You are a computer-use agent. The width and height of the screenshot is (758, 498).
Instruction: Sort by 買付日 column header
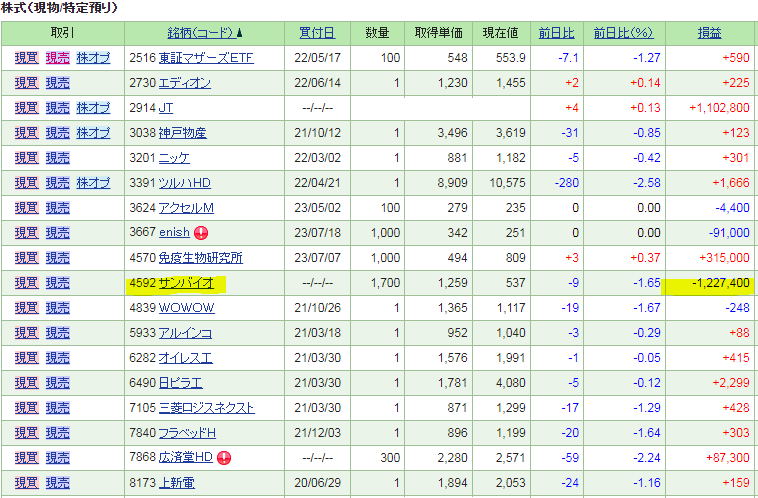[x=317, y=33]
